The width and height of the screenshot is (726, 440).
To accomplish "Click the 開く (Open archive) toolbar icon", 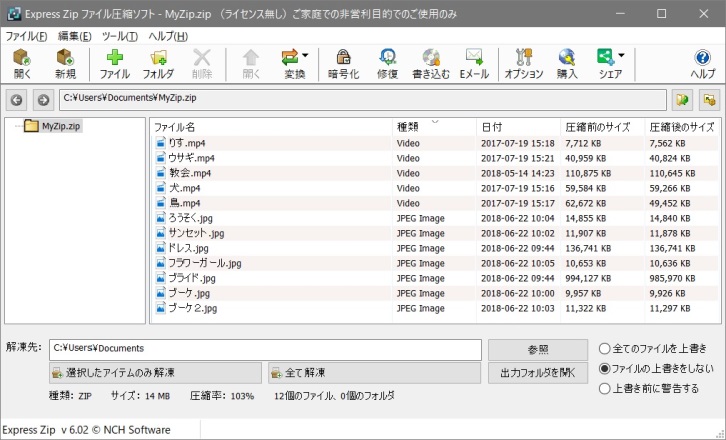I will pos(22,63).
